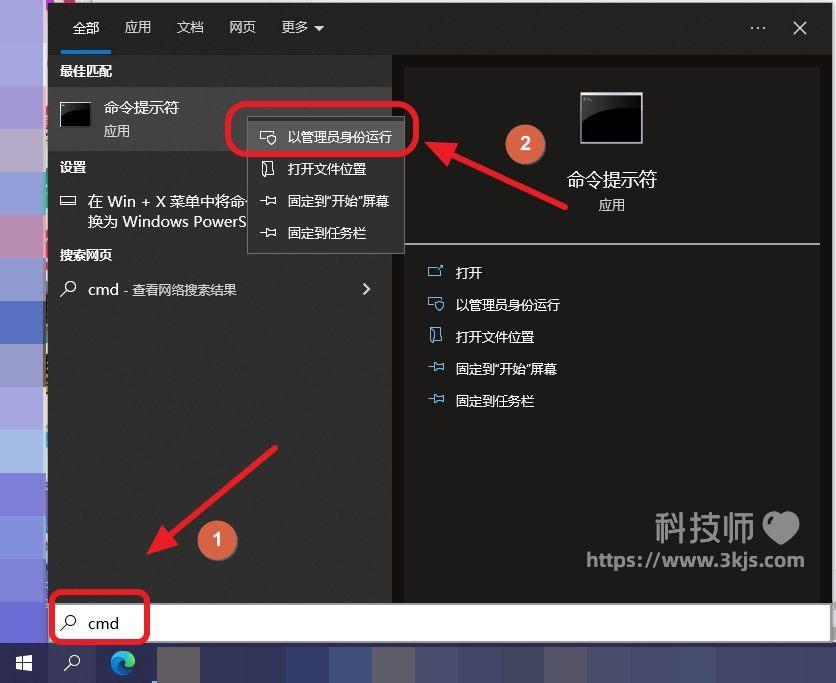Close the search panel with X
The image size is (836, 683).
pos(799,28)
